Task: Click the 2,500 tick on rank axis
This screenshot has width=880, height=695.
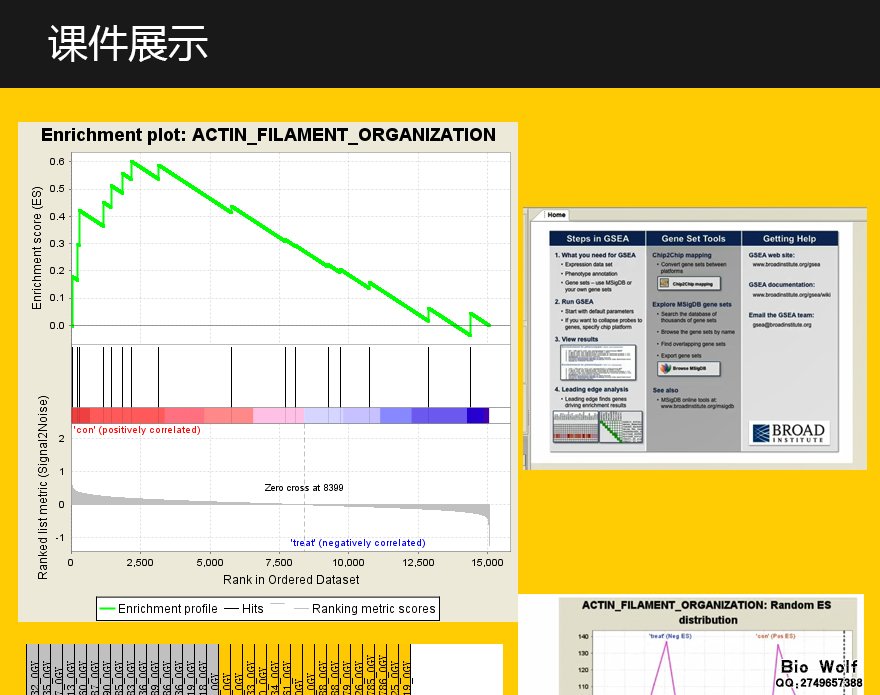Action: [140, 563]
